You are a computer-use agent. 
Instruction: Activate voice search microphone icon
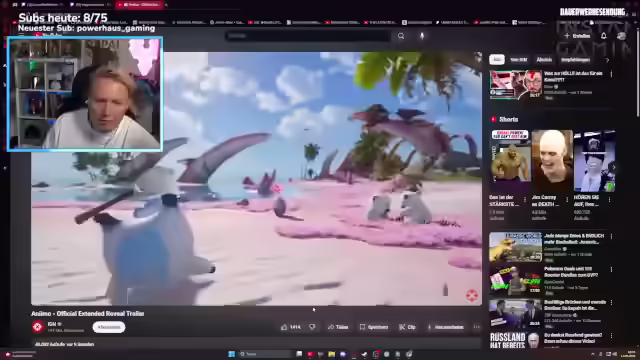click(422, 36)
